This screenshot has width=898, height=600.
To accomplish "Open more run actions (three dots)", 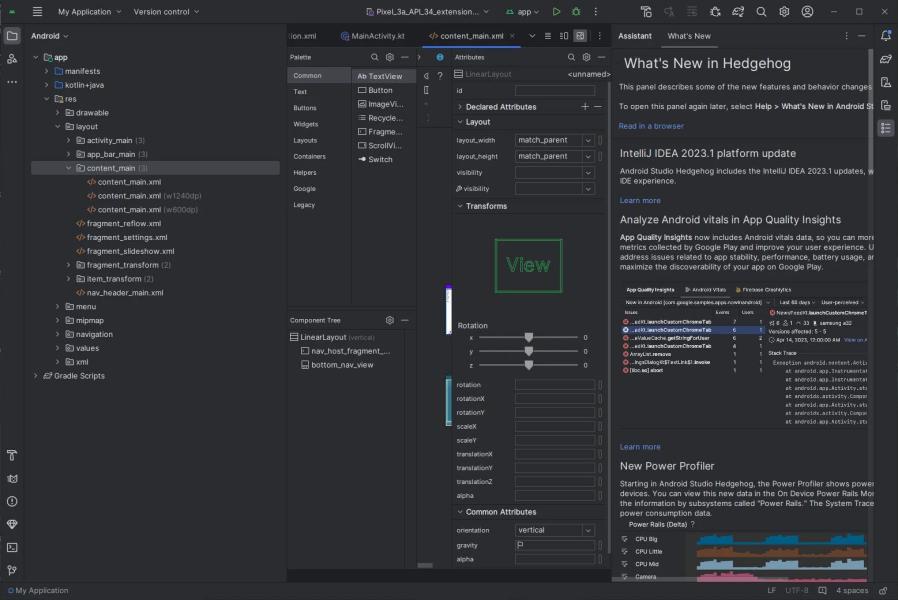I will pos(596,11).
